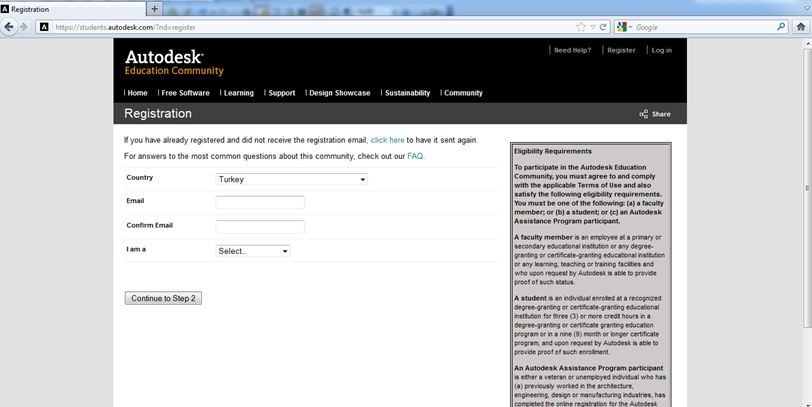Open the Home menu item
The height and width of the screenshot is (407, 812).
(137, 93)
